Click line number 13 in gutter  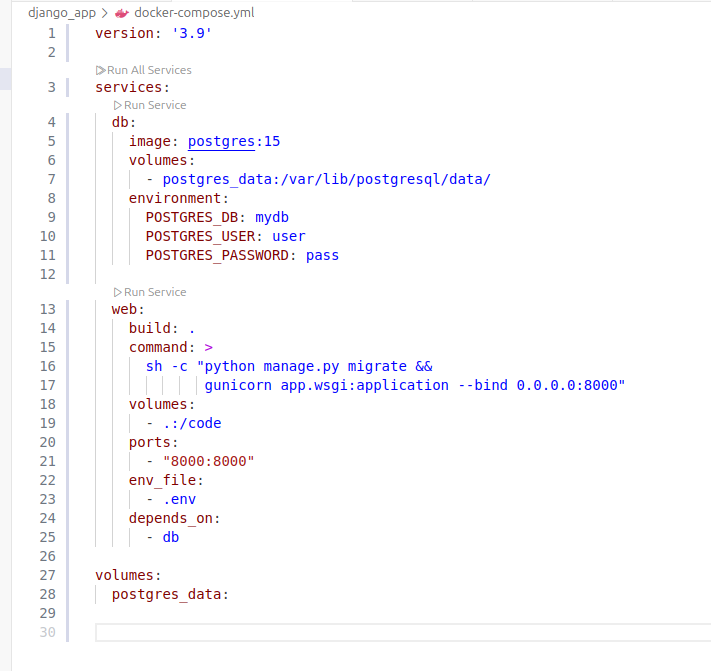pos(48,309)
